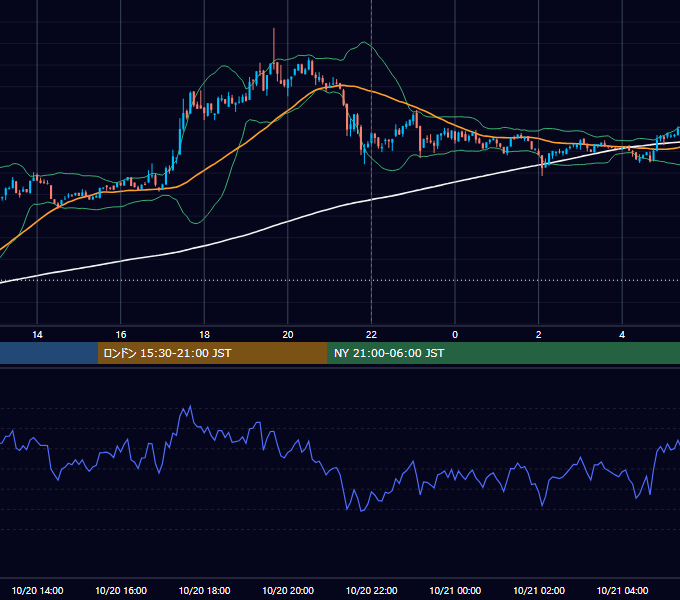
Task: Click the 22 hour label on price chart axis
Action: pos(371,335)
